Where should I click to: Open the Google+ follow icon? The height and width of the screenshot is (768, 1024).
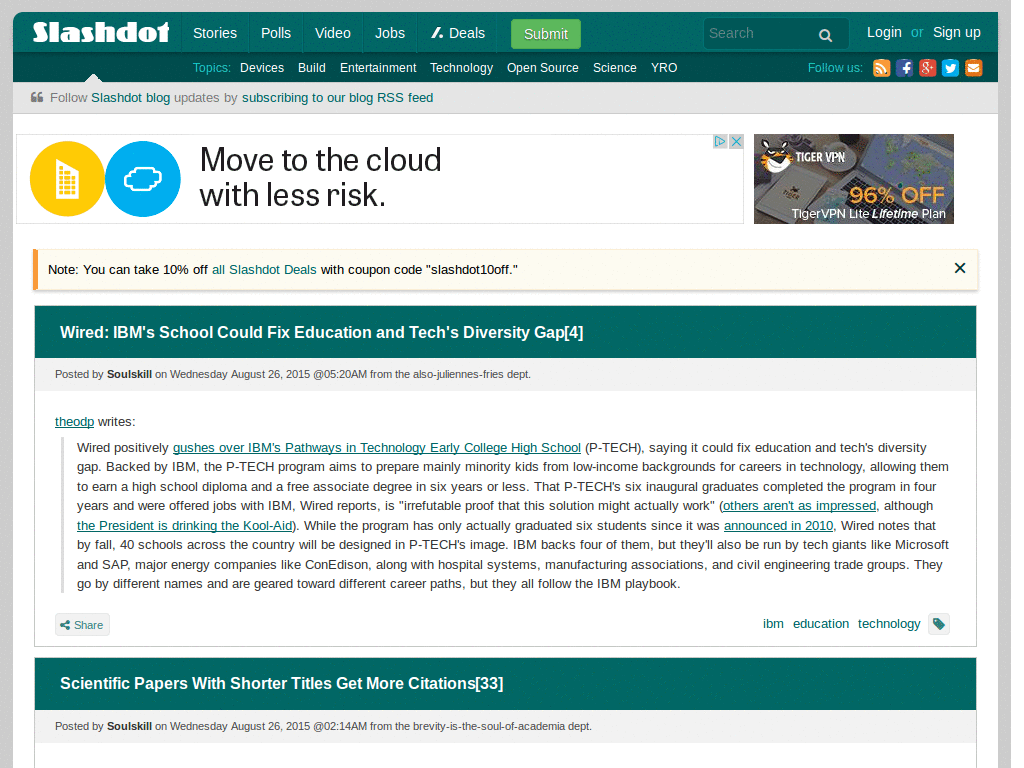(x=927, y=68)
